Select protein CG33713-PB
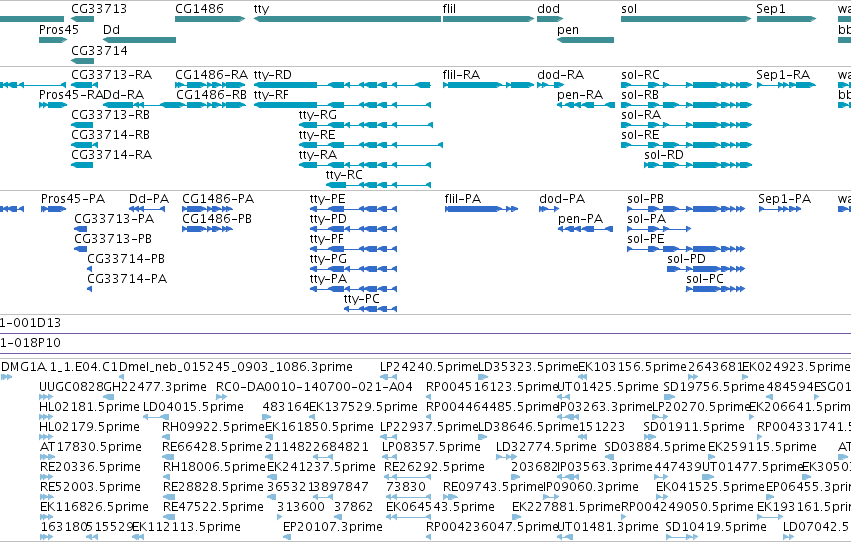The image size is (851, 542). pyautogui.click(x=81, y=249)
